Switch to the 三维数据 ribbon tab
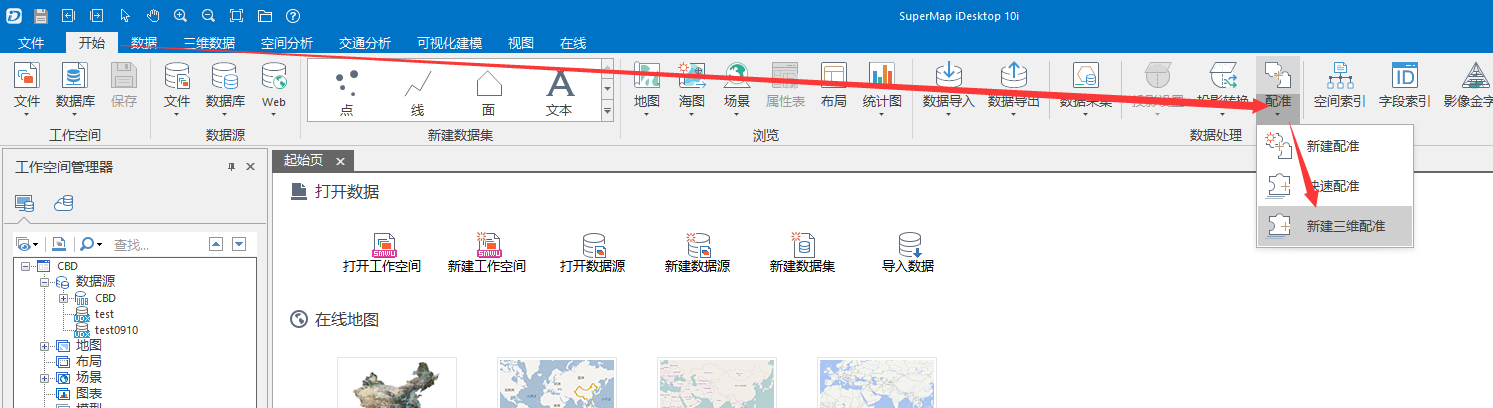 coord(210,43)
